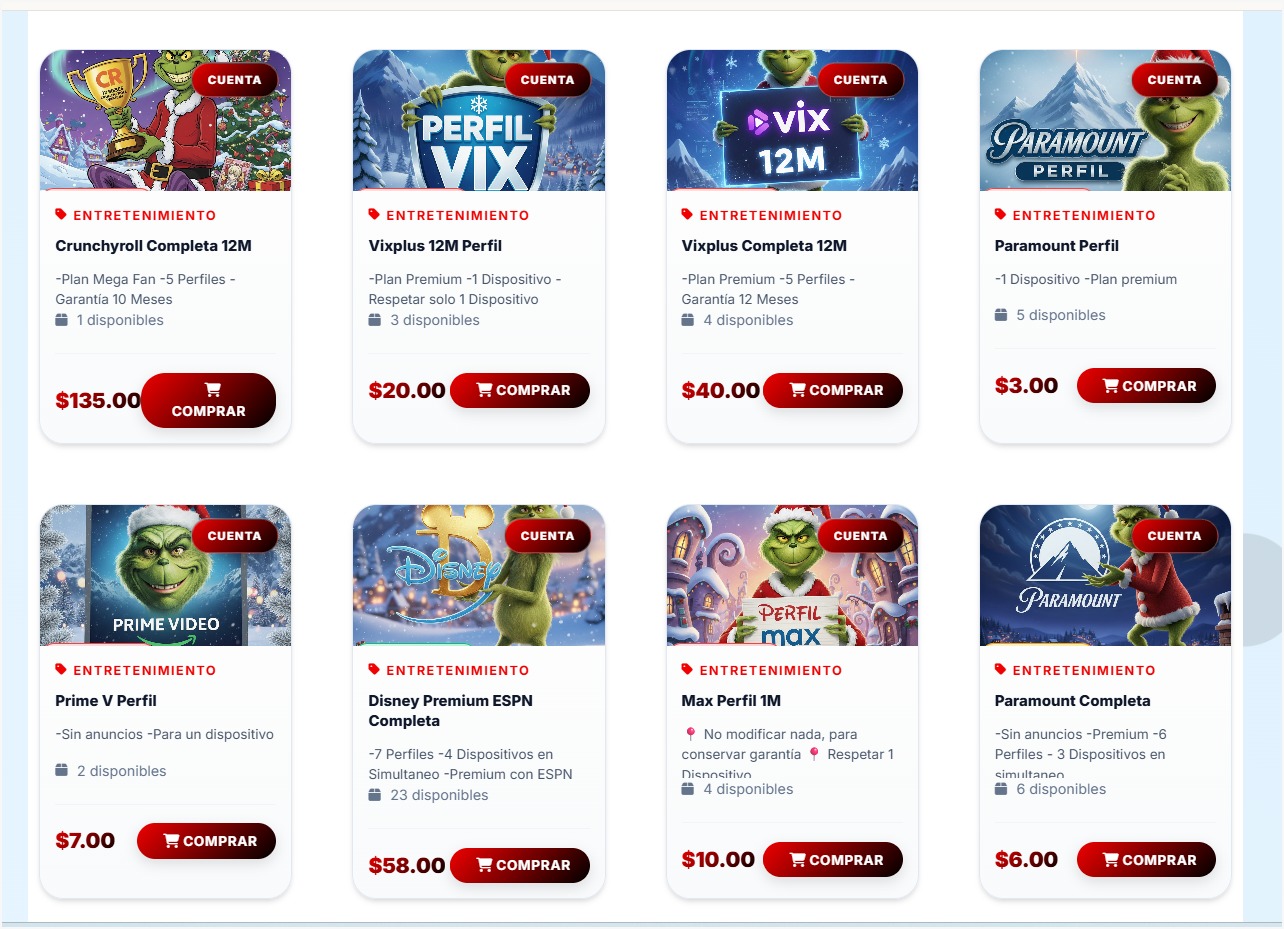Open the Perfil VIX Grinch thumbnail
1284x929 pixels.
479,120
